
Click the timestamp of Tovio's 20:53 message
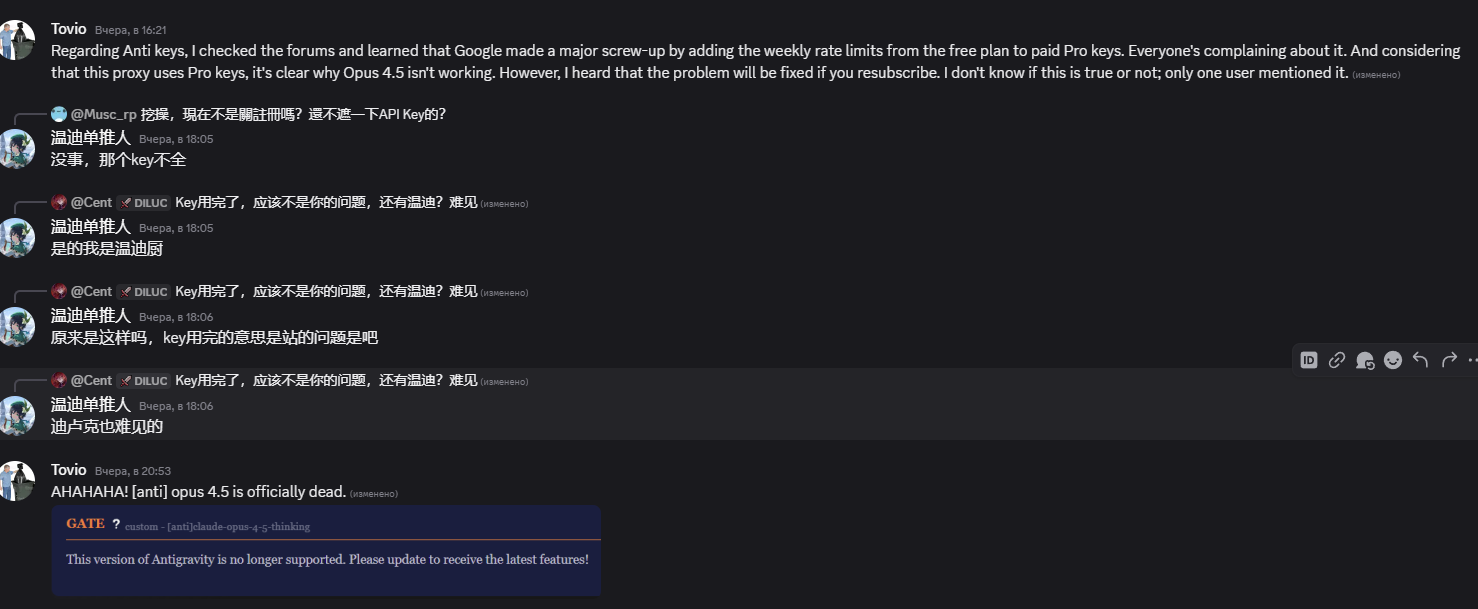(x=132, y=471)
